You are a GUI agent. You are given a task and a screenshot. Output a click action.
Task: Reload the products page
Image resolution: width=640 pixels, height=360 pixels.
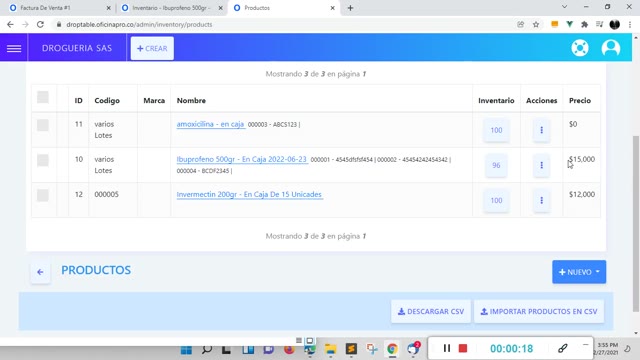40,24
